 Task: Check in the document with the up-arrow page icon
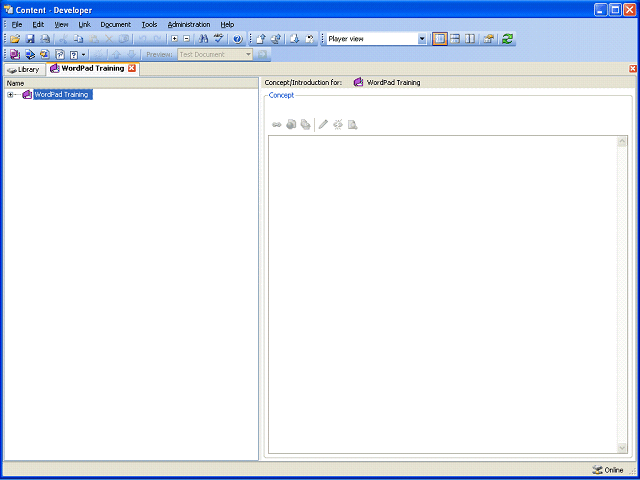pos(261,39)
